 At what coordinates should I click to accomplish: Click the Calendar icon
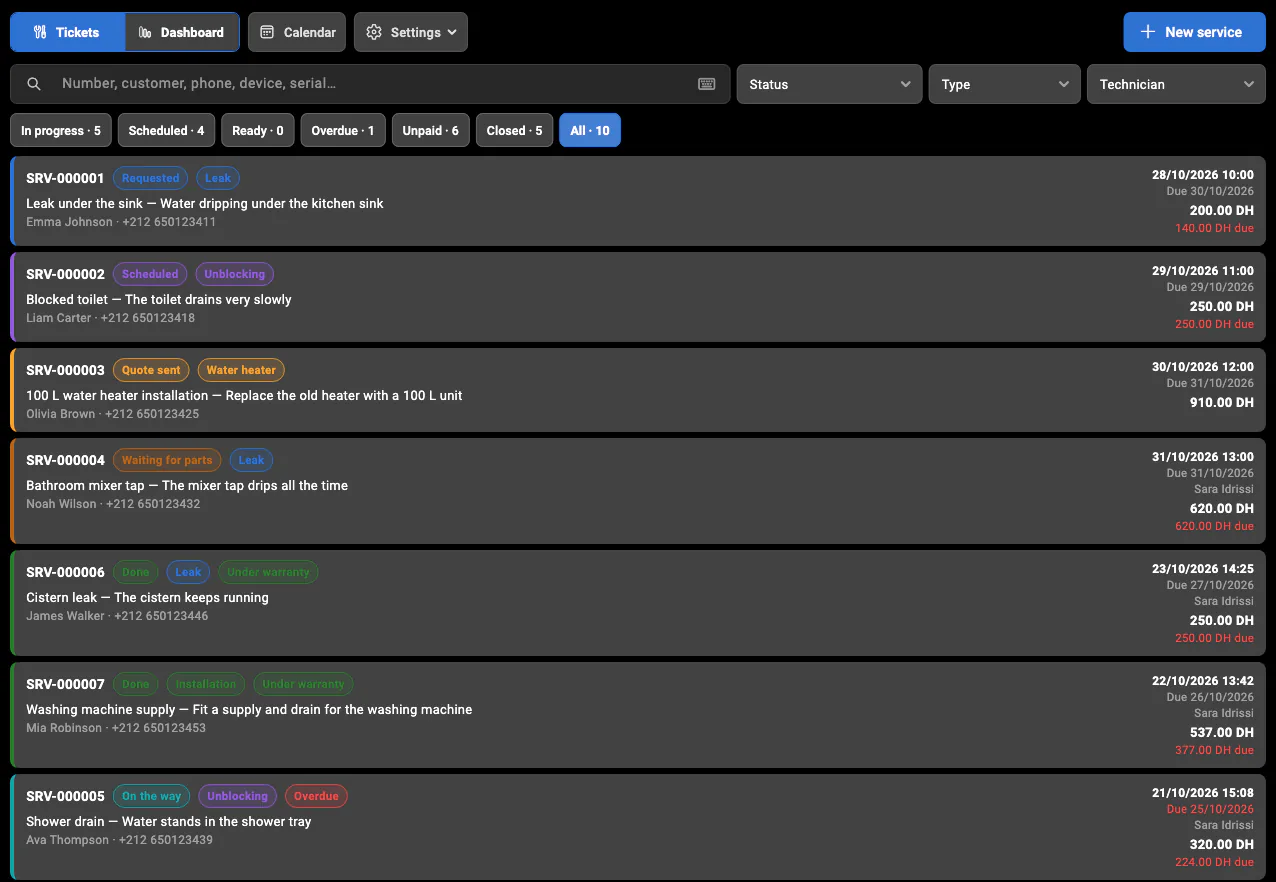267,32
